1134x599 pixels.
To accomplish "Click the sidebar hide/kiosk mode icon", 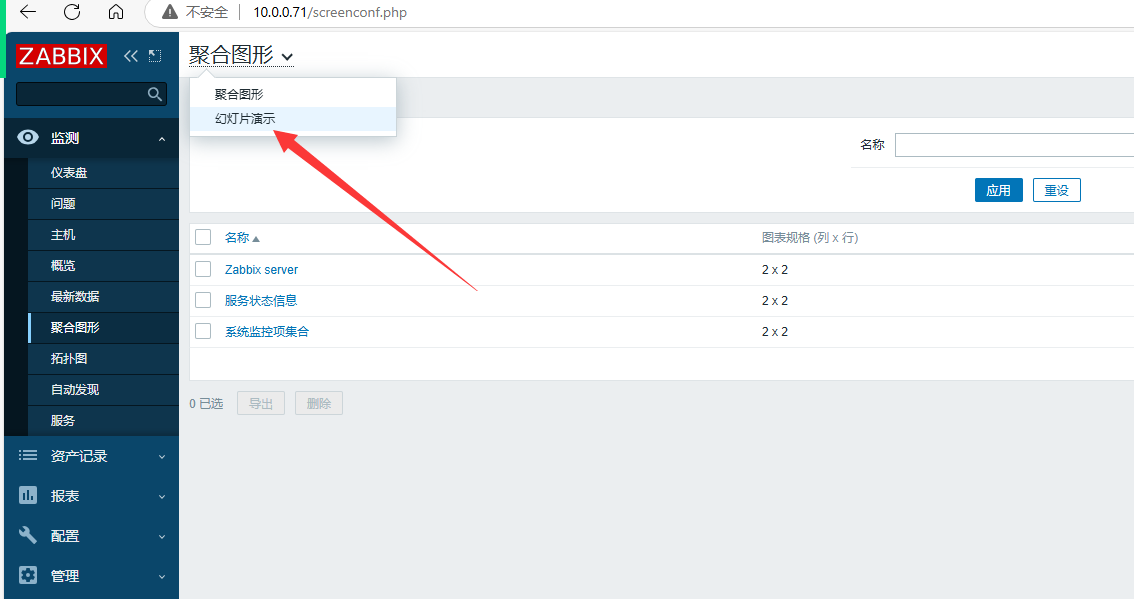I will pos(155,56).
